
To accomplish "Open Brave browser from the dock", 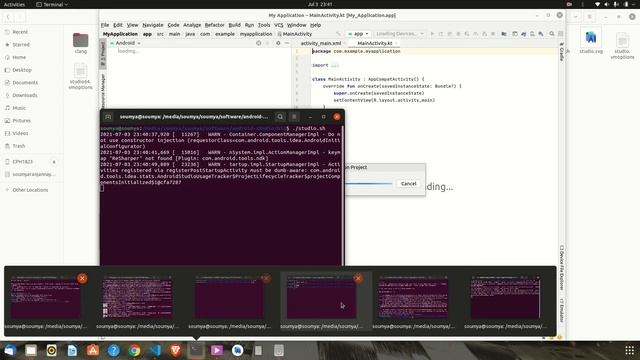I will (x=176, y=350).
